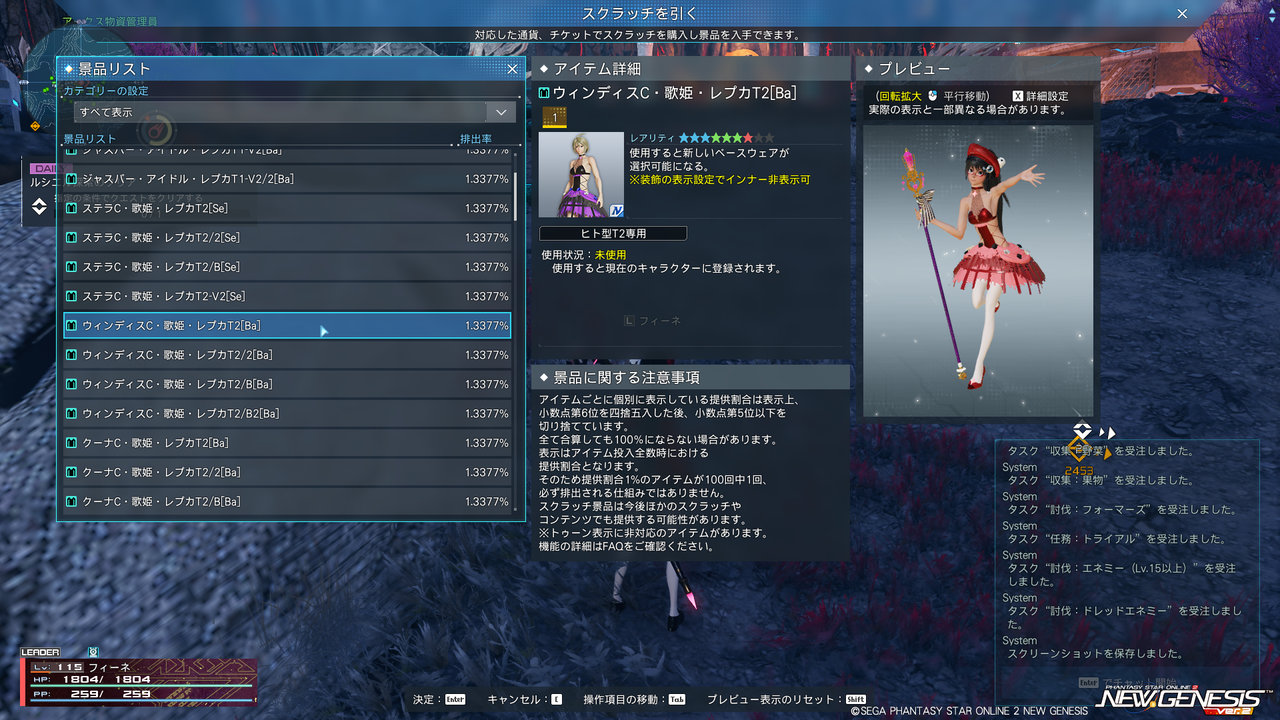The image size is (1280, 720).
Task: Select the highlighted ウィンディスC・歌姫・レプカT2[Ba] row
Action: tap(288, 326)
